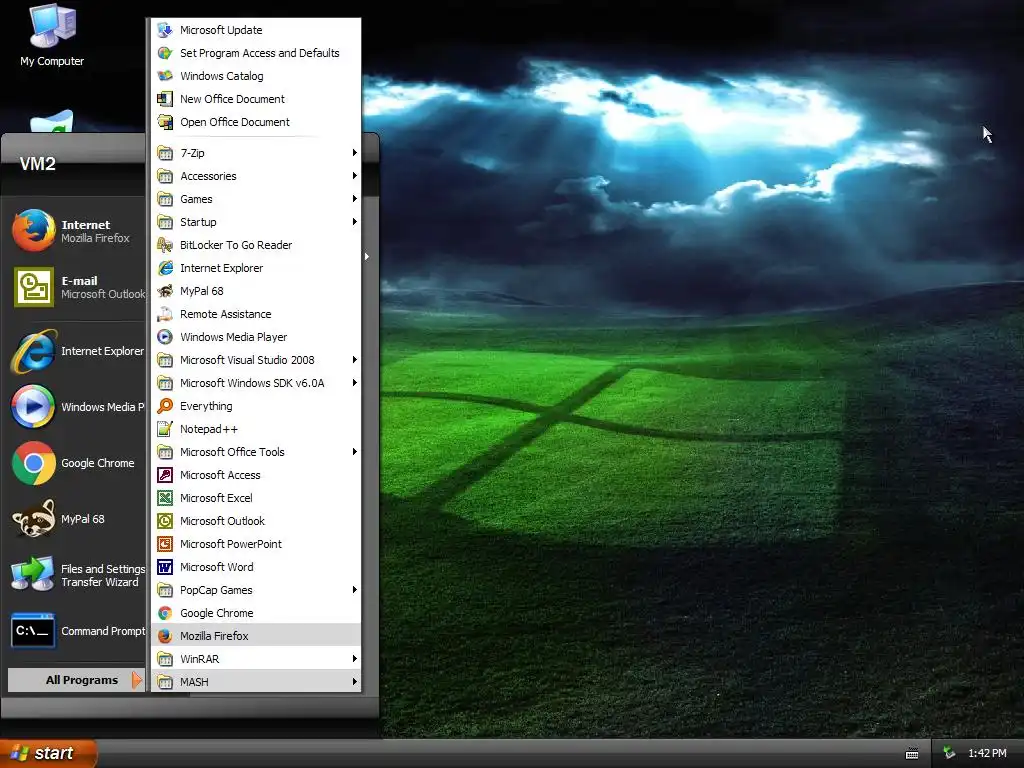
Task: Click the Microsoft Outlook icon in All Programs list
Action: [x=165, y=521]
